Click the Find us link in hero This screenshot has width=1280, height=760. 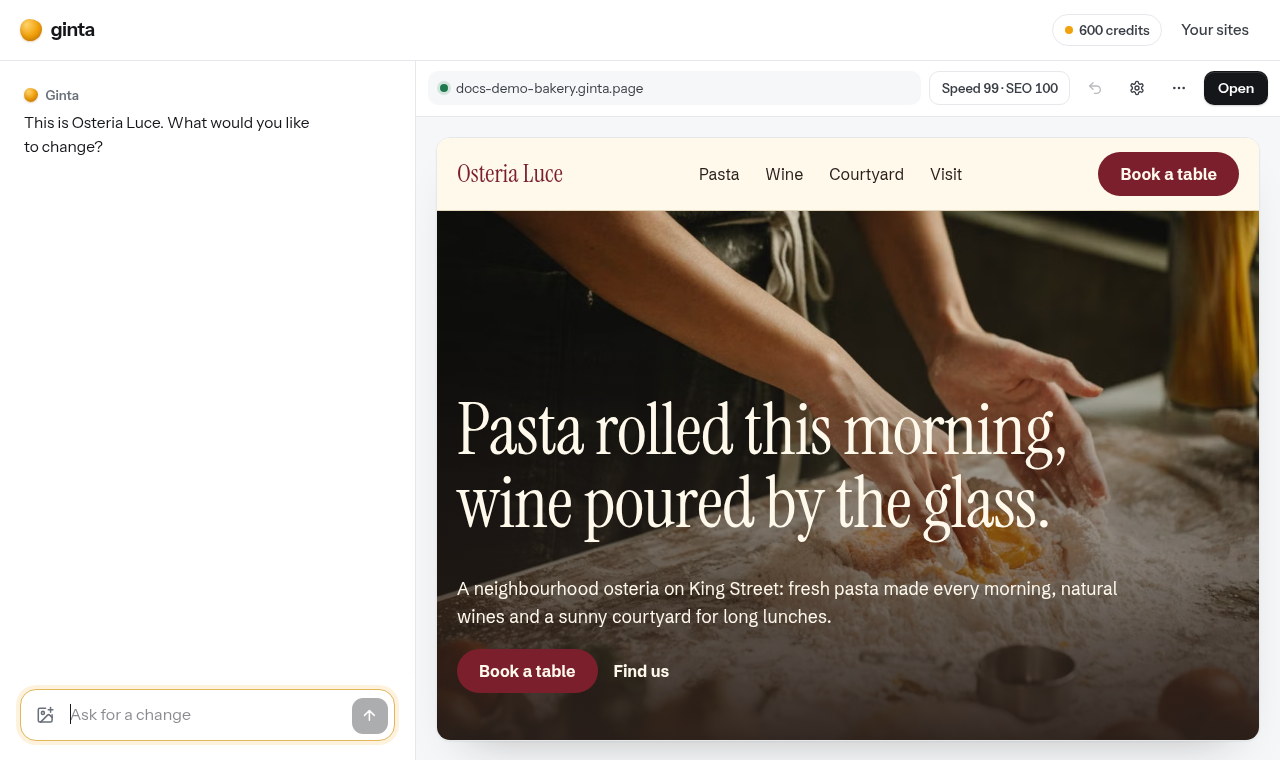[x=641, y=671]
